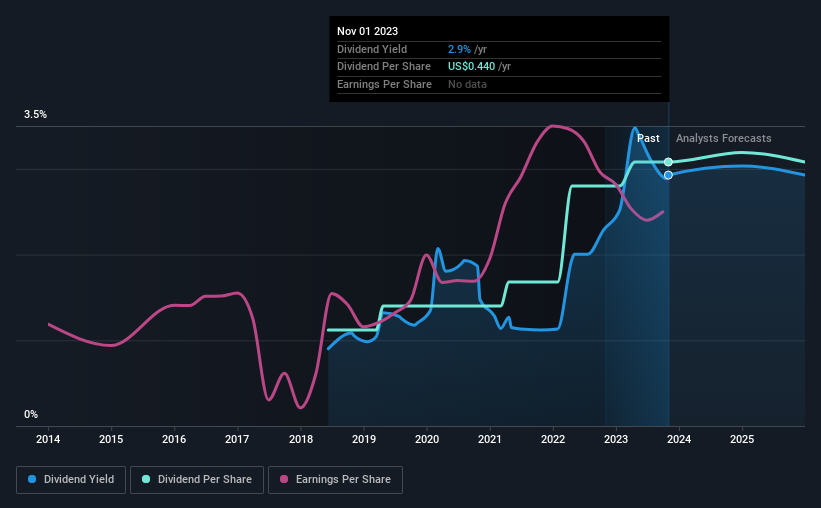Screen dimensions: 821x508
Task: Click the 2018 x-axis year label
Action: (x=301, y=439)
